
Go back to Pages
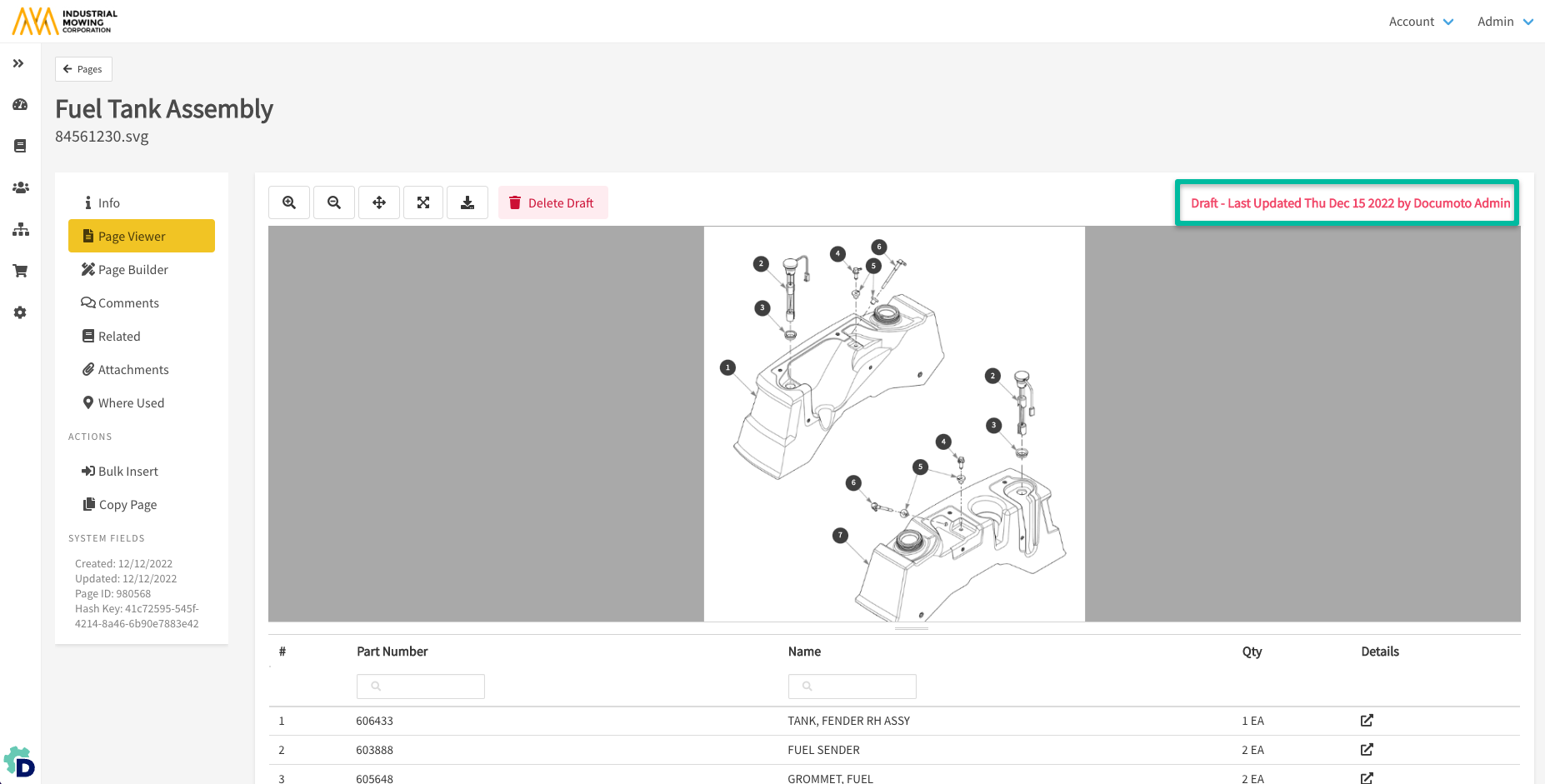click(83, 69)
